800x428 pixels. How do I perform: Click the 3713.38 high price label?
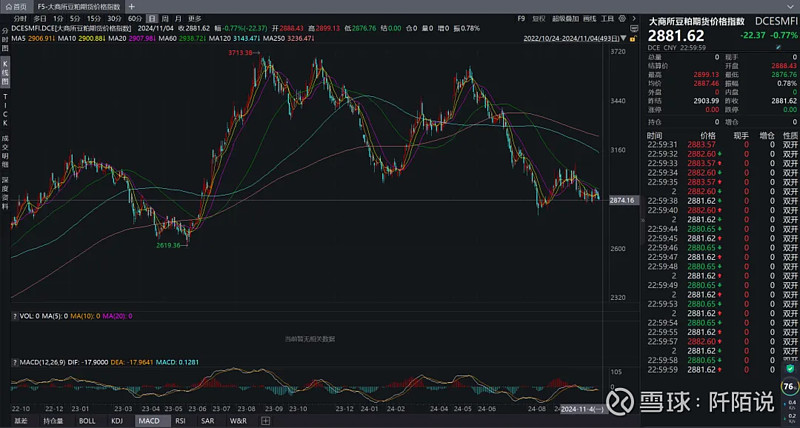click(x=241, y=53)
